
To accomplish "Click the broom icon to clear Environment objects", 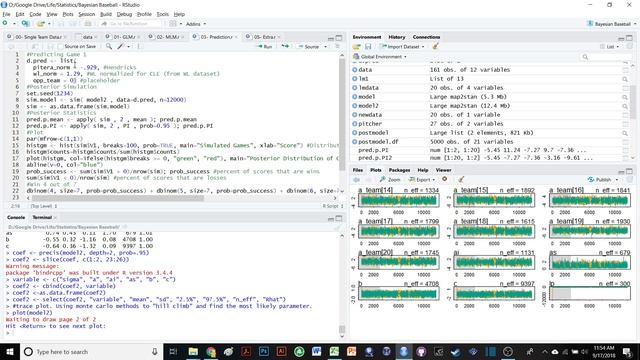I will 436,47.
